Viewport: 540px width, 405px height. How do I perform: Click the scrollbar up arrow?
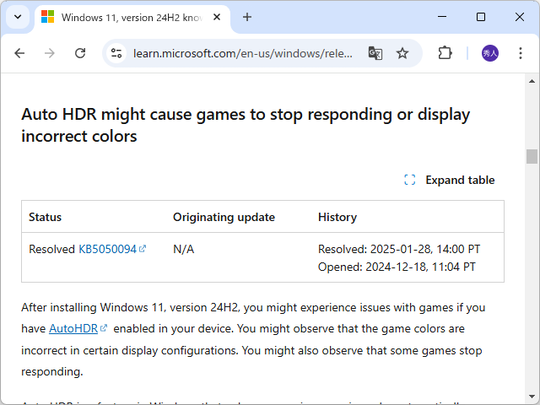[x=532, y=82]
